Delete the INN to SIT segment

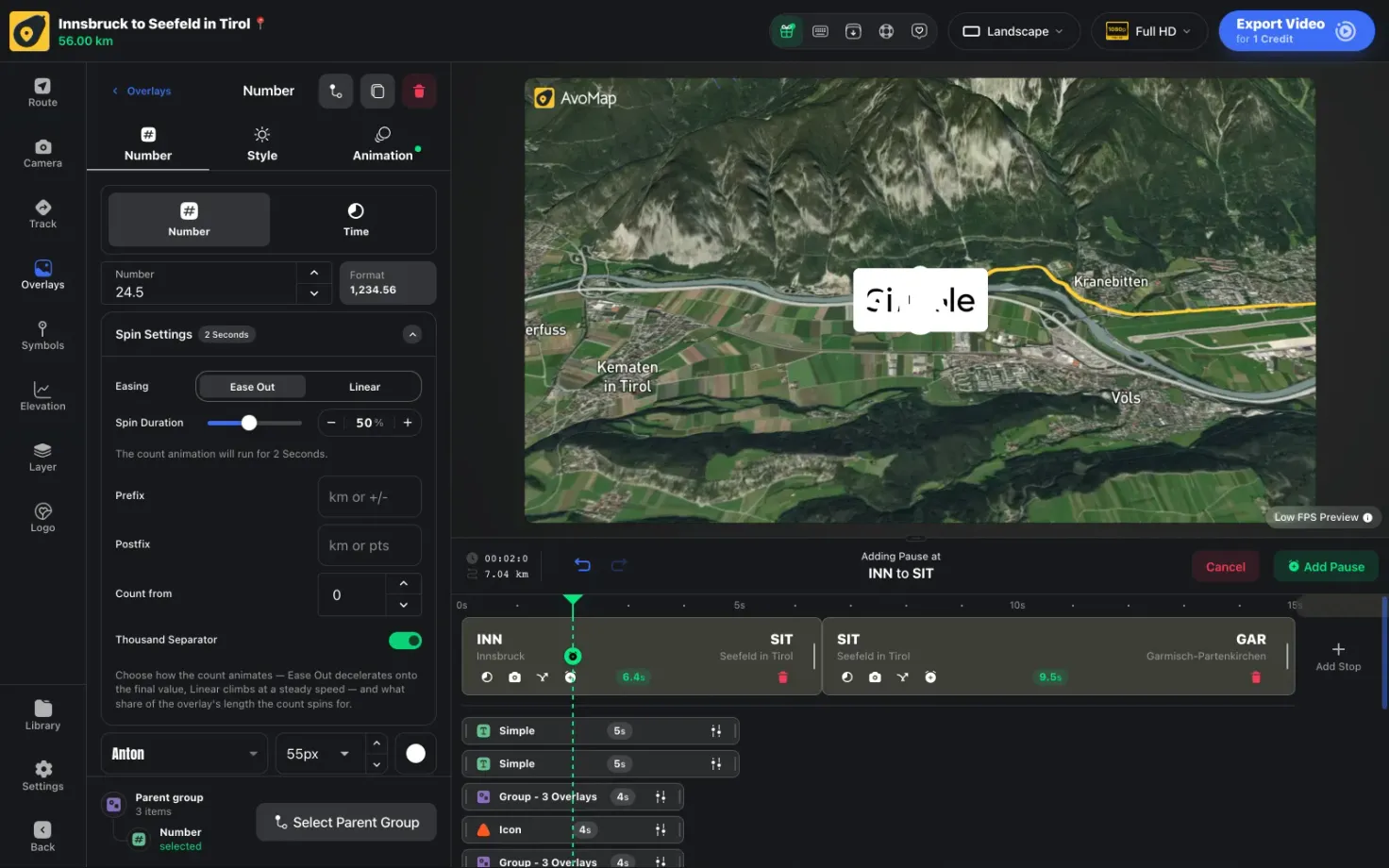(x=782, y=677)
